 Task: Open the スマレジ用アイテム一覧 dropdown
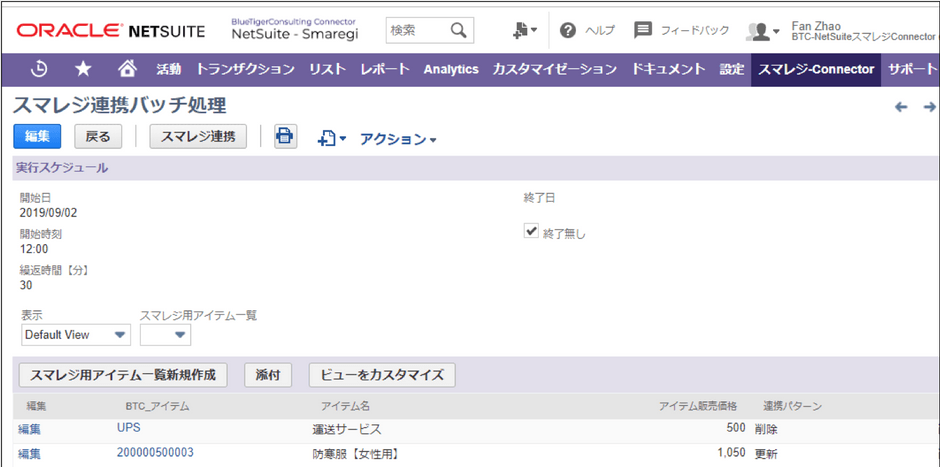point(165,335)
